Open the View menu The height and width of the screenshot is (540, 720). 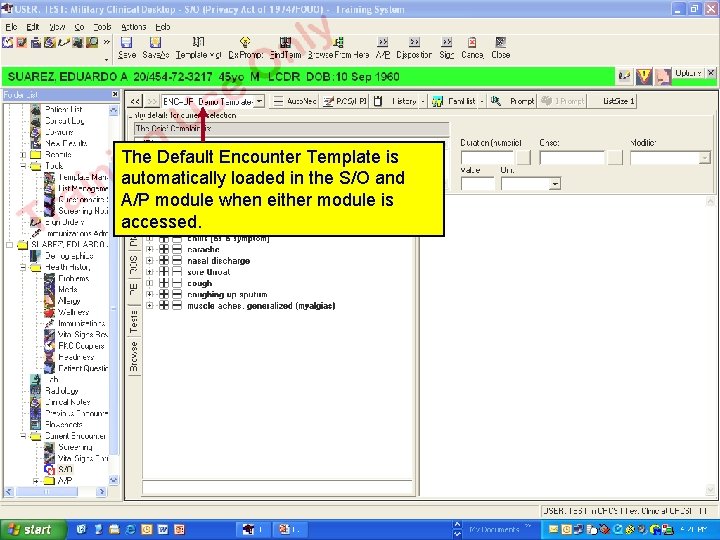57,27
